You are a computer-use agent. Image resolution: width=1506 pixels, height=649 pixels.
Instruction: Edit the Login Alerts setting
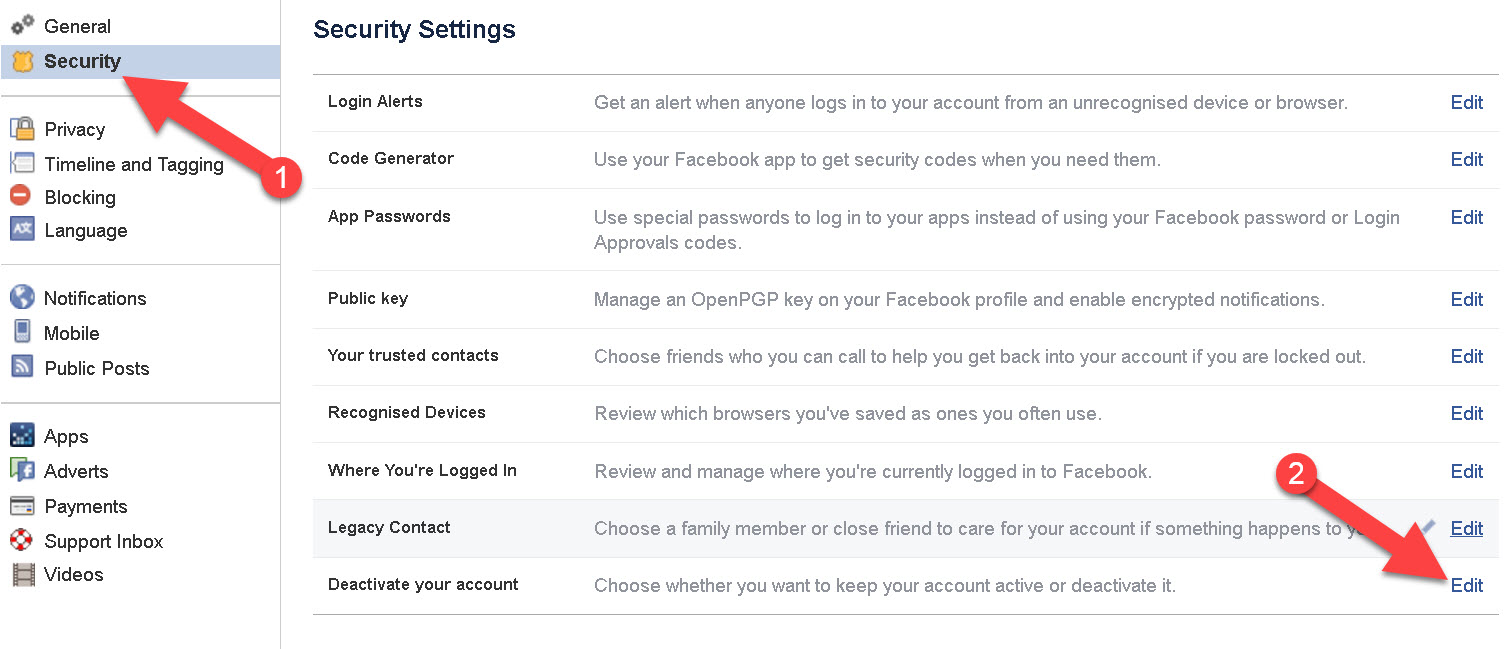pyautogui.click(x=1466, y=102)
